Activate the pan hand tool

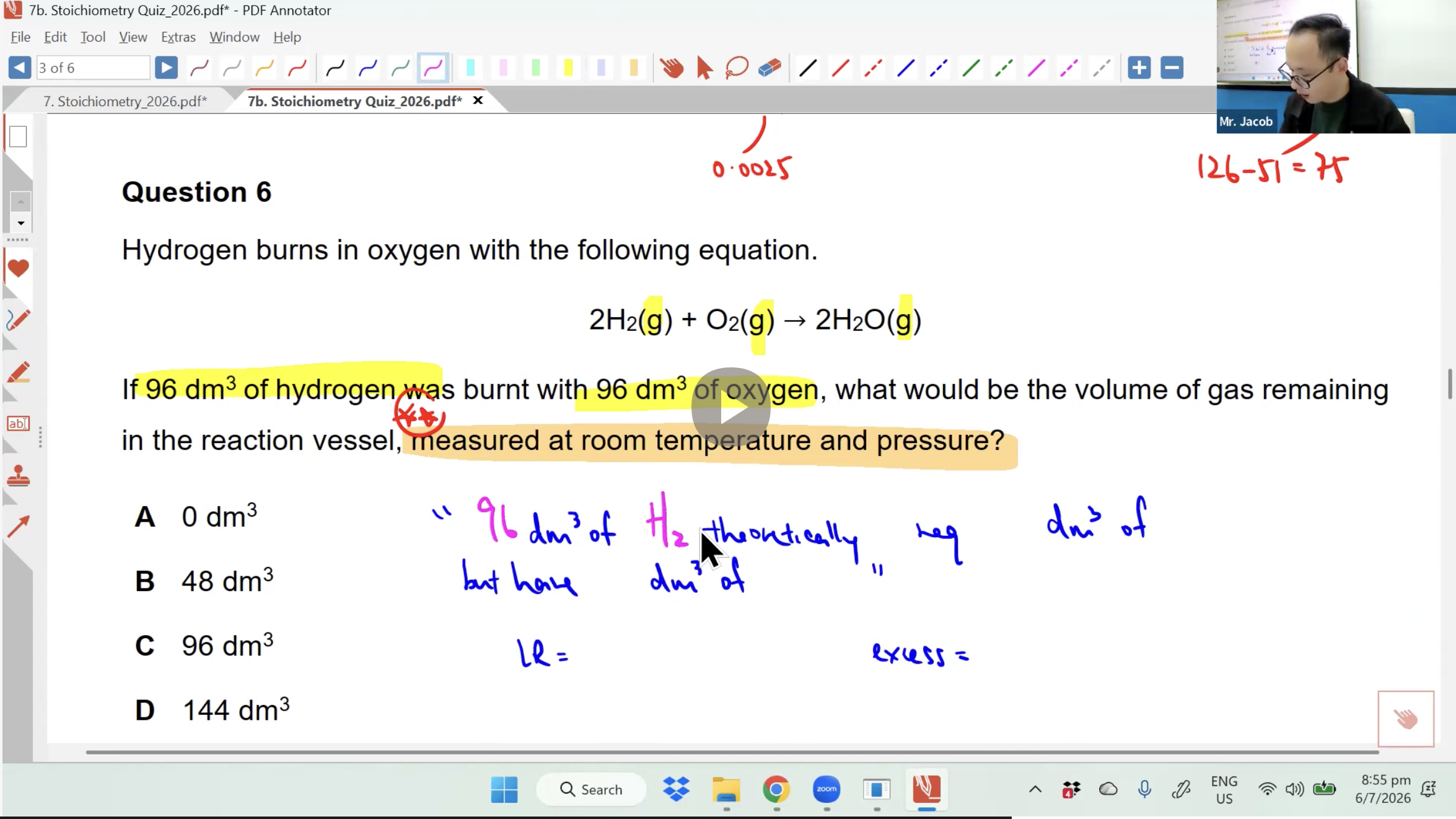click(671, 68)
